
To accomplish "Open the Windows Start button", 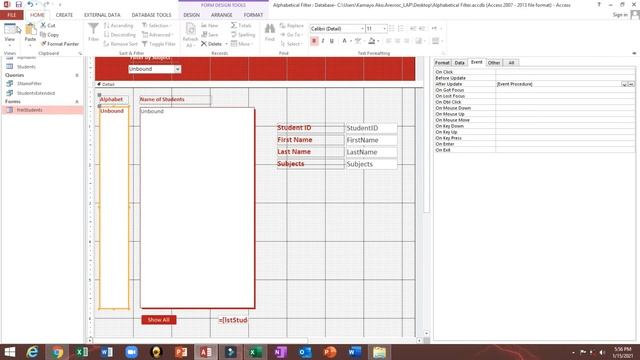I will pos(9,352).
